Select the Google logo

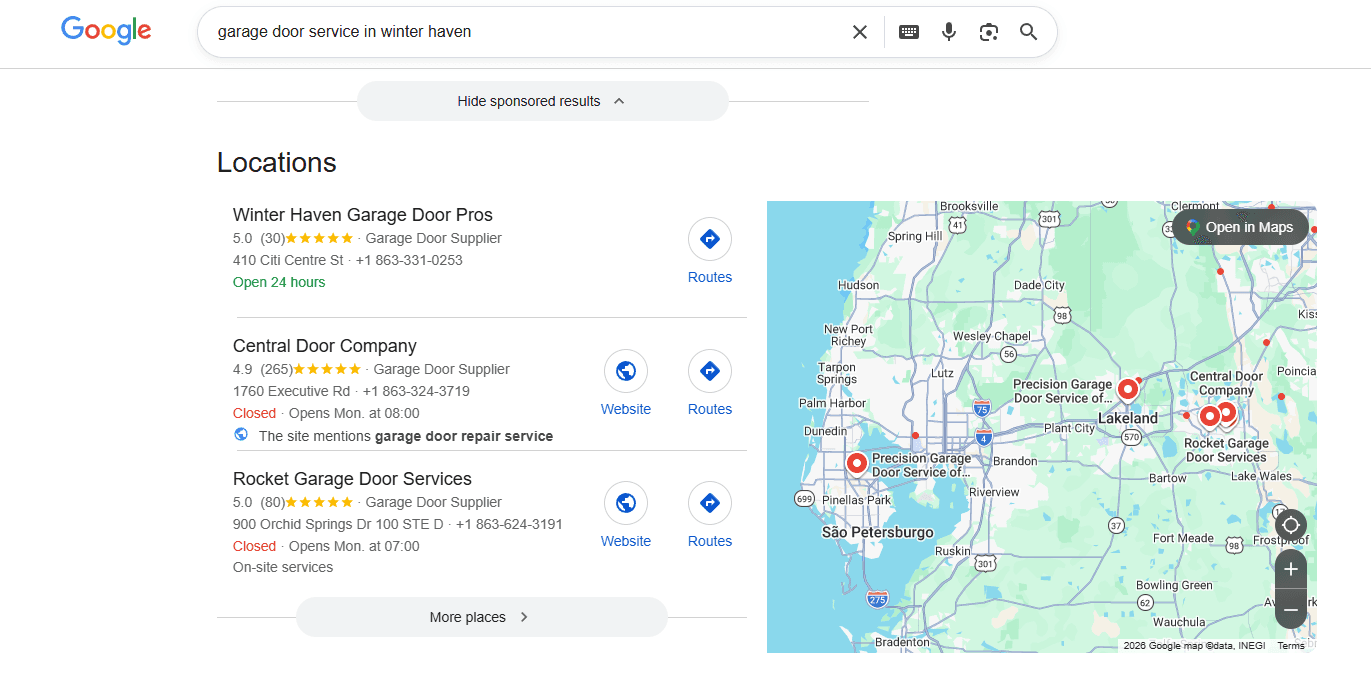click(106, 30)
